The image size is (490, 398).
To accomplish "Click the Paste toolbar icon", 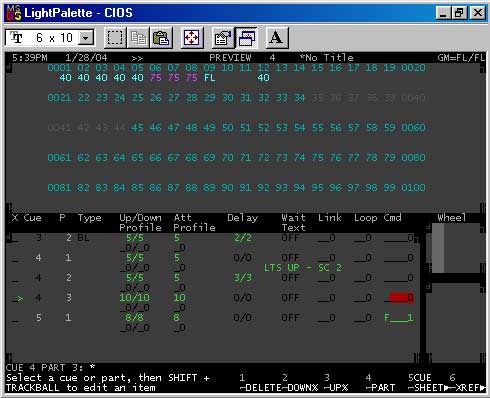I will click(x=161, y=38).
